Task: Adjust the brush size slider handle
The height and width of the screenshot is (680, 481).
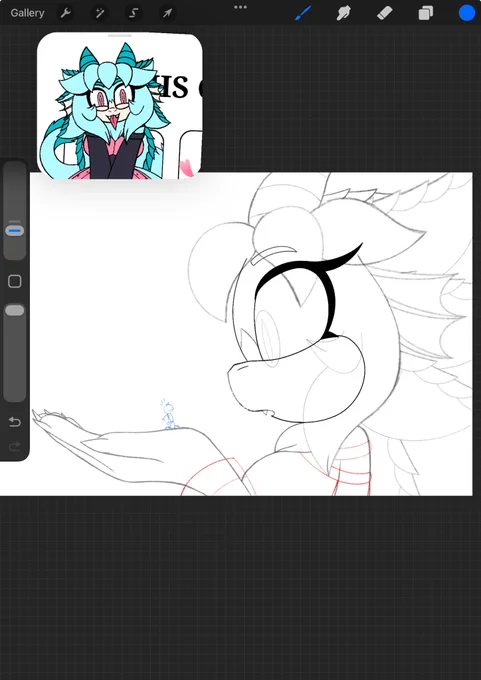Action: pos(15,230)
